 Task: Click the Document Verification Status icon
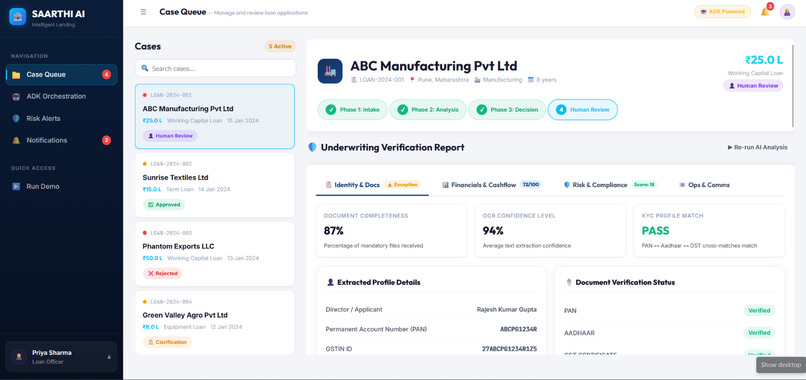click(569, 282)
